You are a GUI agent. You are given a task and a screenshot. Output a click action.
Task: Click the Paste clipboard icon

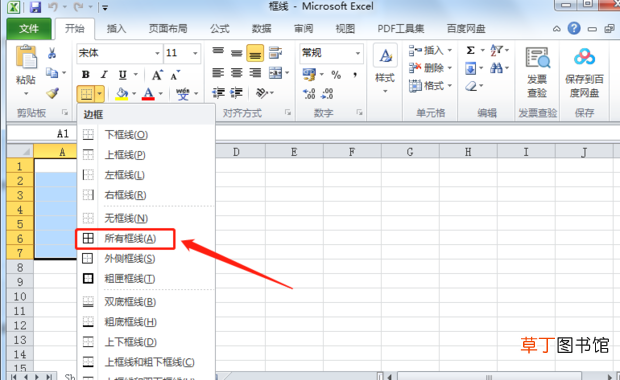coord(26,57)
